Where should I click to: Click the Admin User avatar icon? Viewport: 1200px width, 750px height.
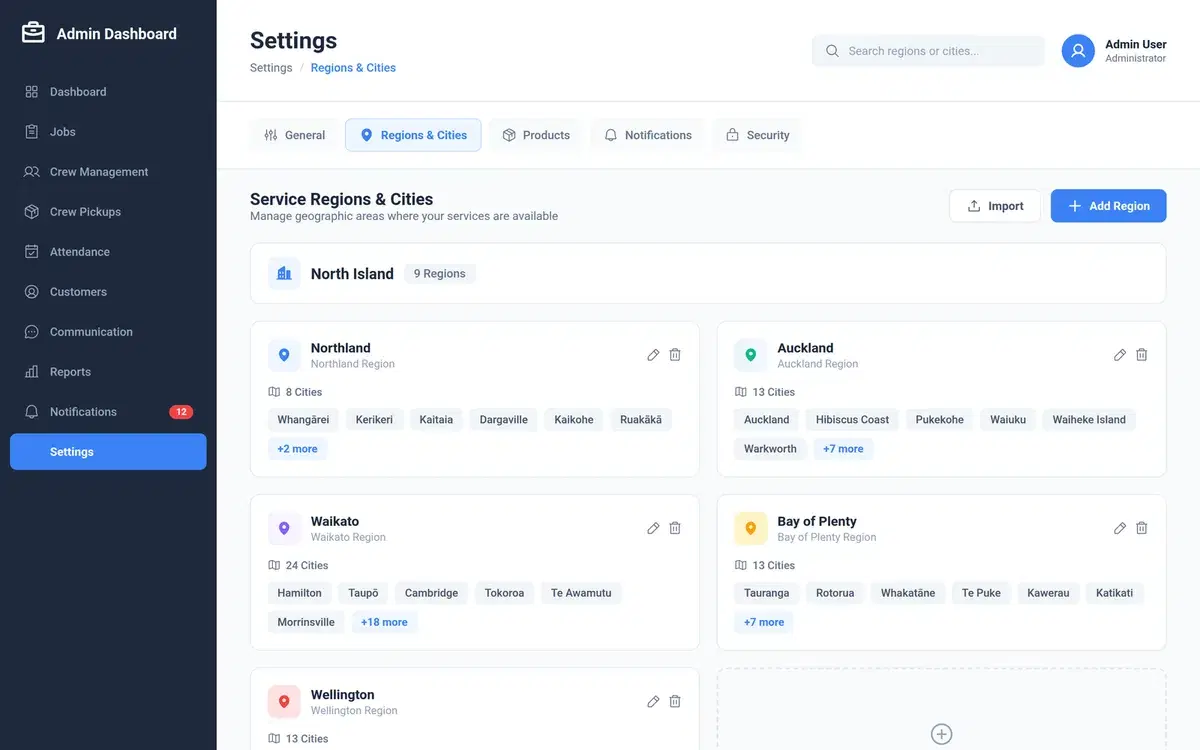tap(1078, 51)
